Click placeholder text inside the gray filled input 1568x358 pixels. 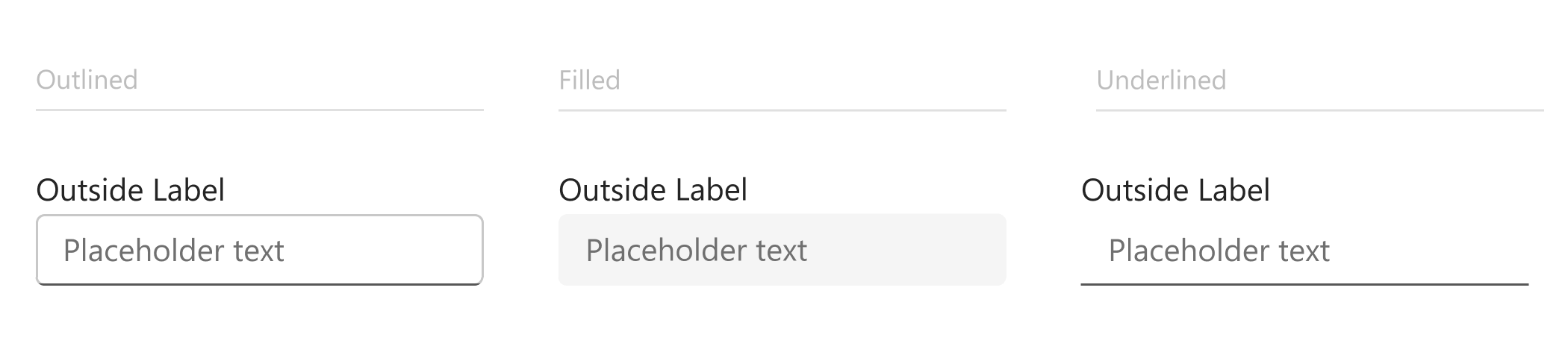click(x=697, y=251)
